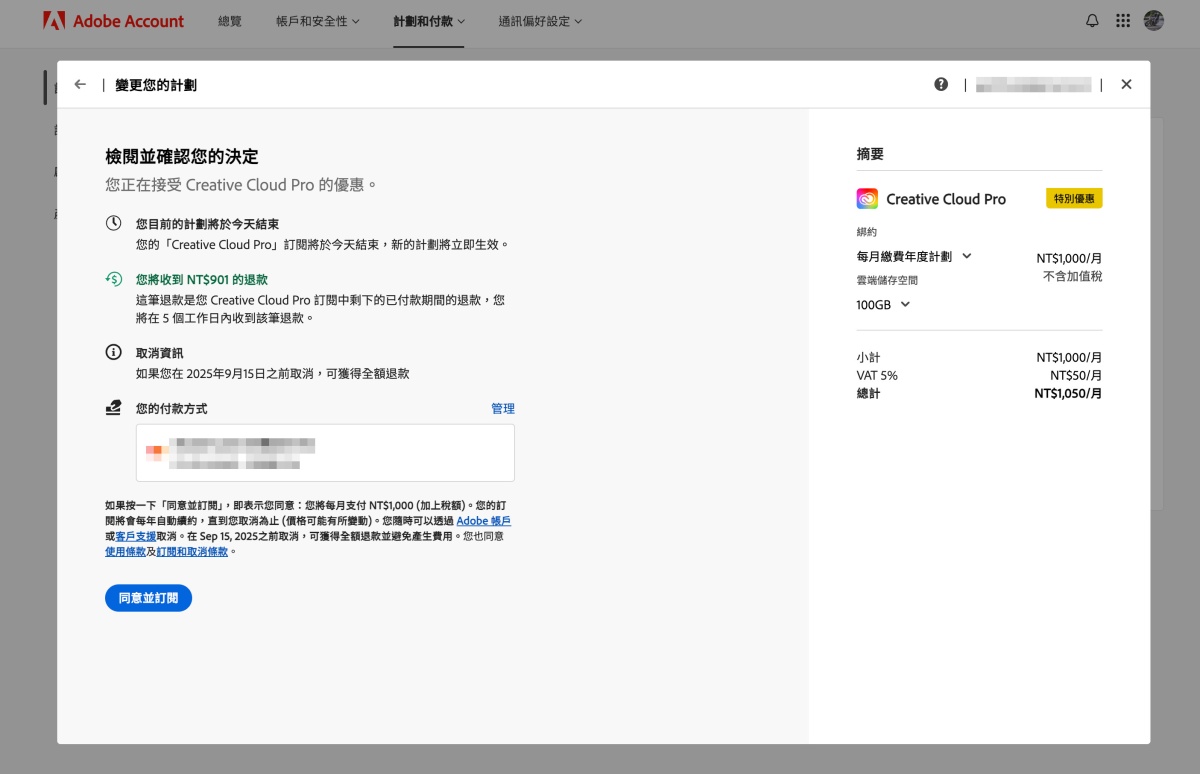This screenshot has width=1200, height=774.
Task: Click the blurred account email in header
Action: [x=1033, y=85]
